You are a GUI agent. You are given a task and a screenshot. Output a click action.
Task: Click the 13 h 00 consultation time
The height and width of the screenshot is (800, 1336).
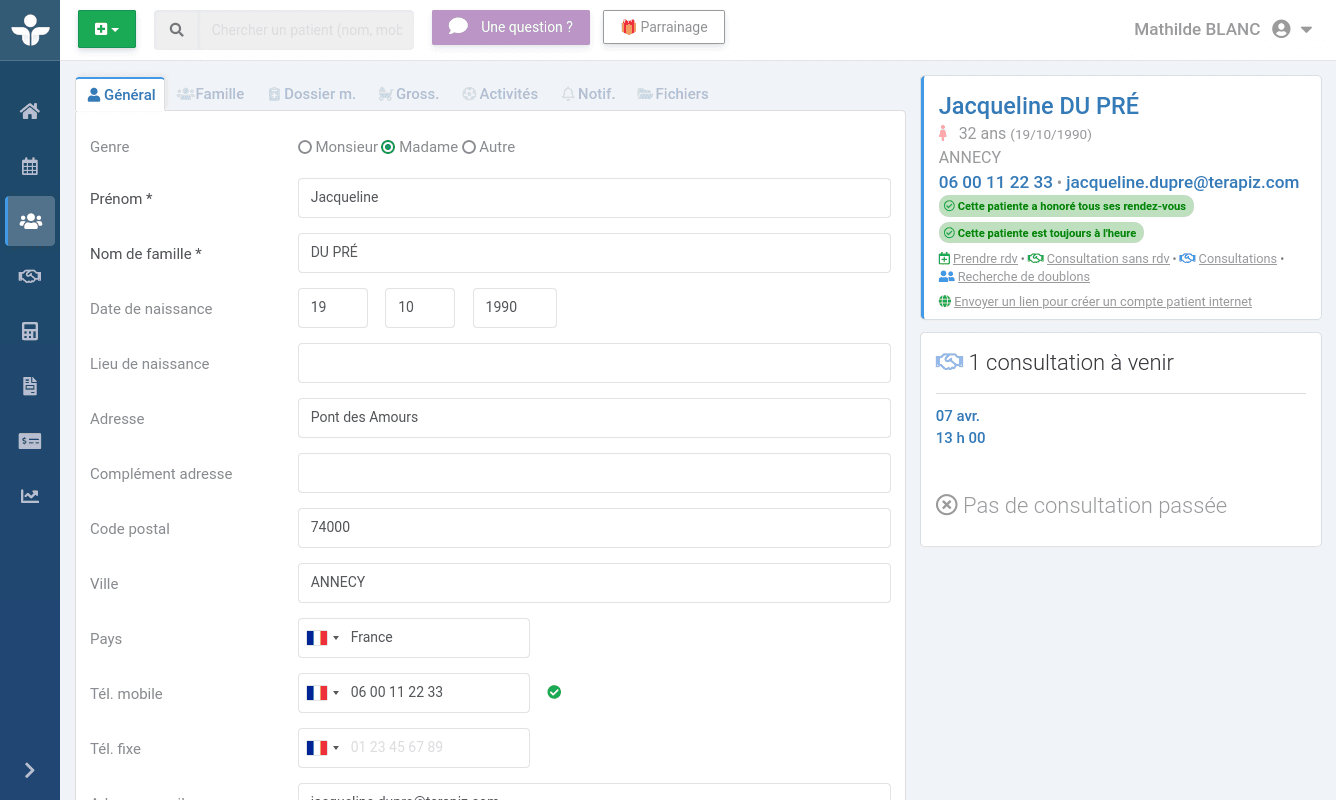pos(961,438)
